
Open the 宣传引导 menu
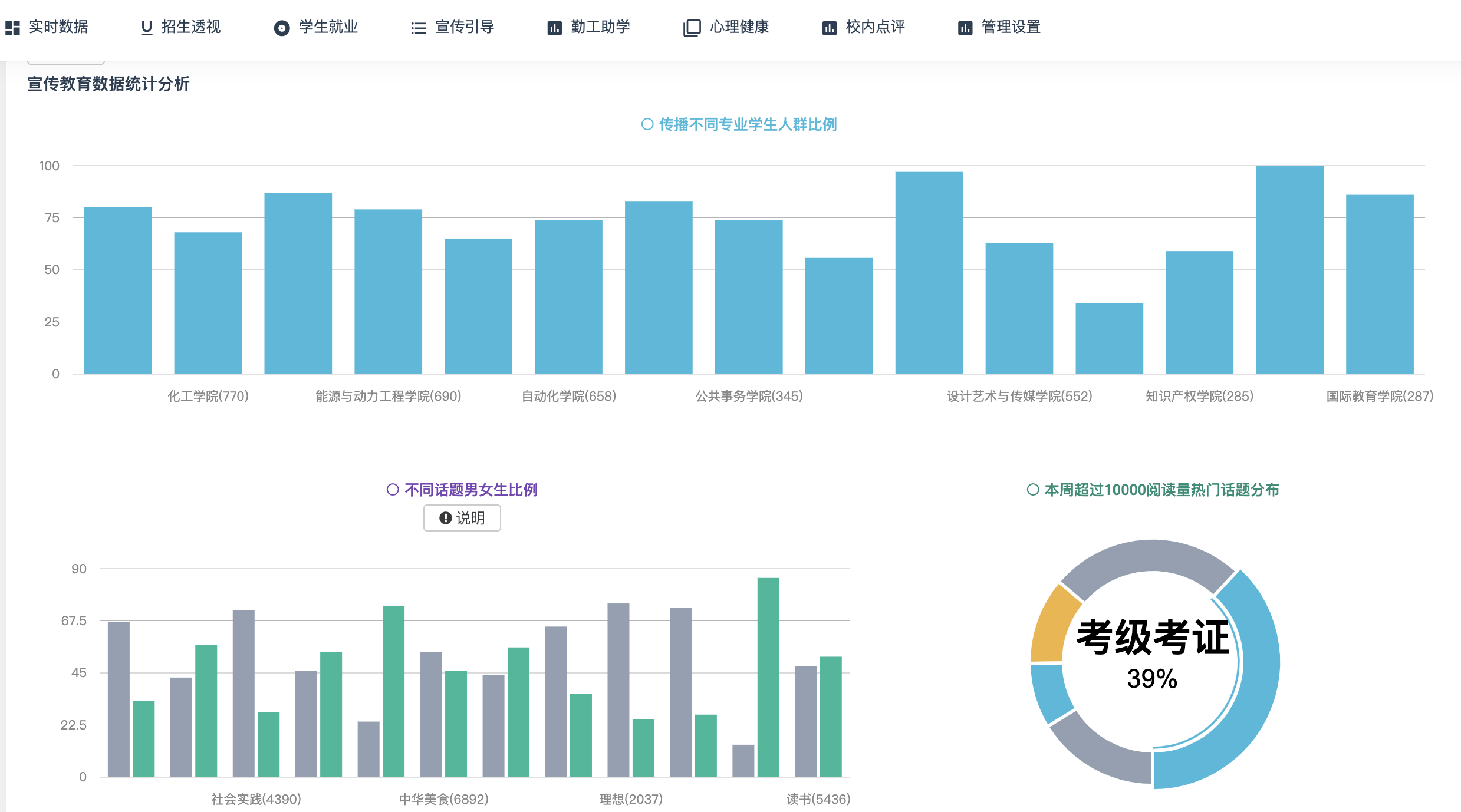click(x=465, y=27)
